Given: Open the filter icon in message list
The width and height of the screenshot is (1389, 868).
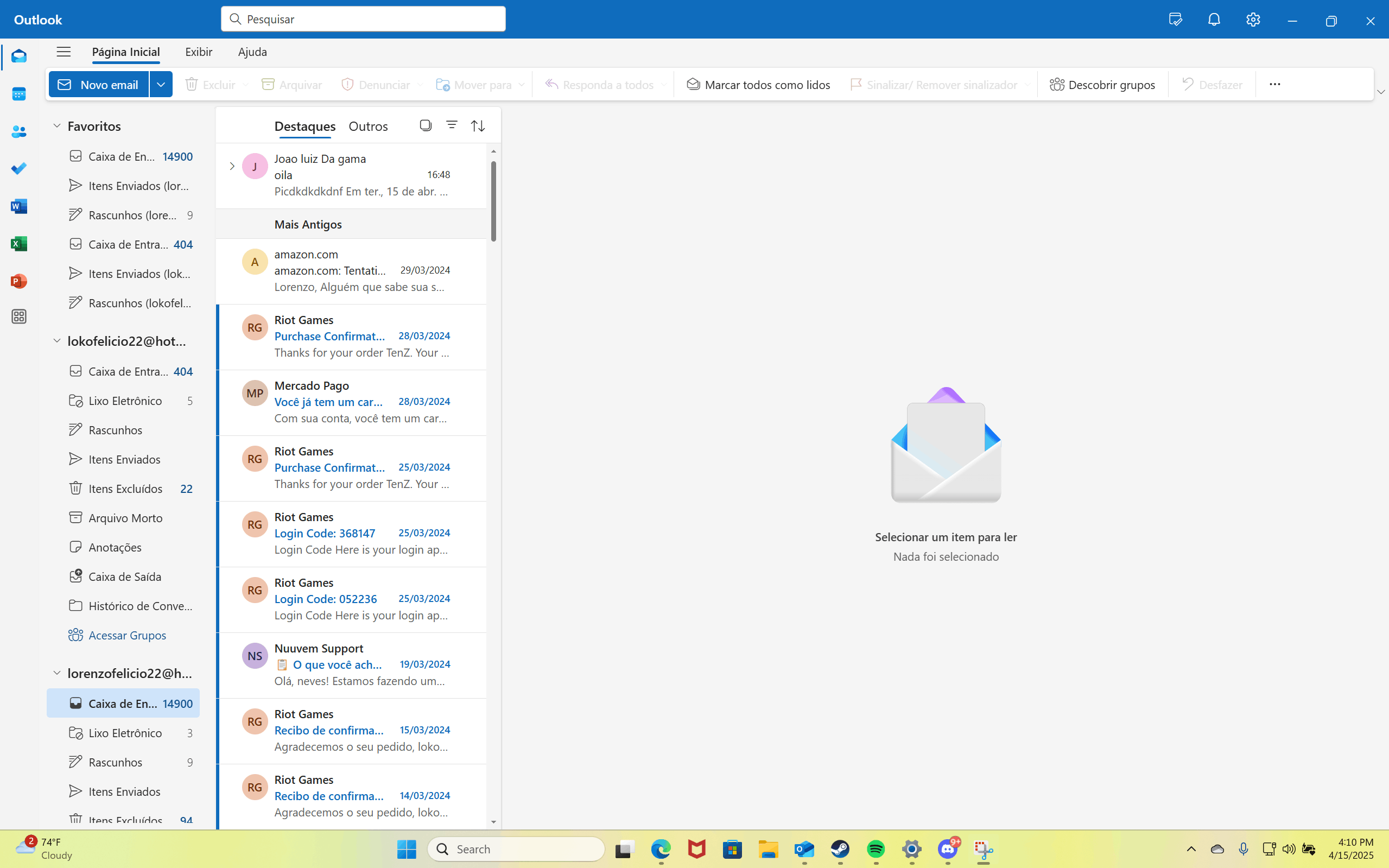Looking at the screenshot, I should (x=452, y=125).
